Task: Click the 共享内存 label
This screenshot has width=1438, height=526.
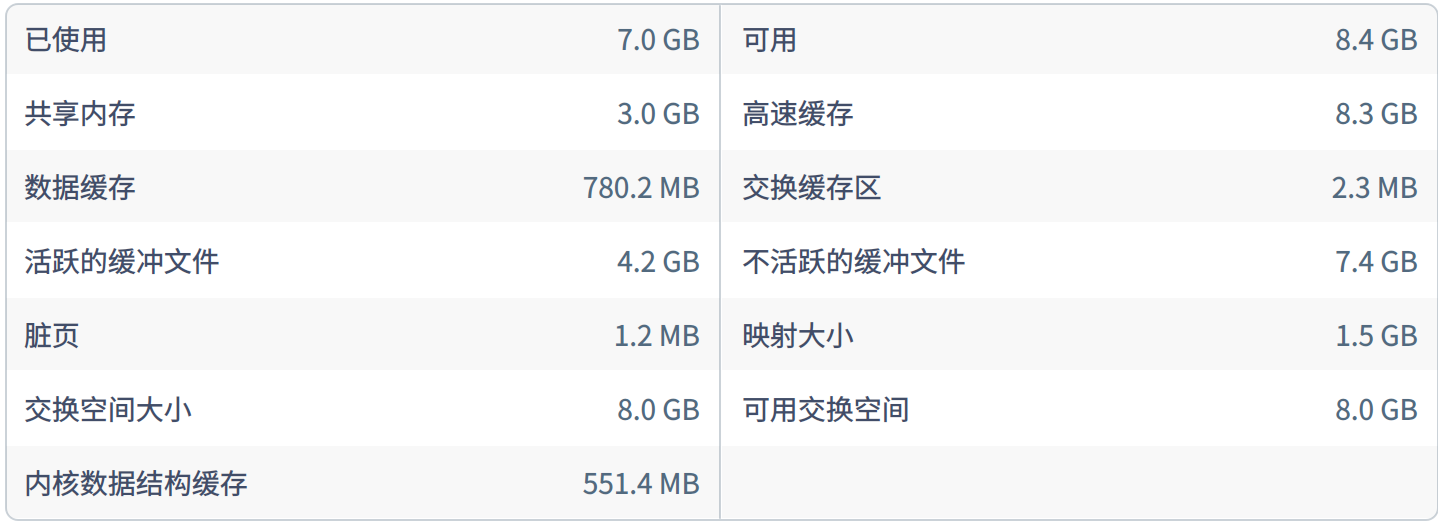Action: pyautogui.click(x=80, y=114)
